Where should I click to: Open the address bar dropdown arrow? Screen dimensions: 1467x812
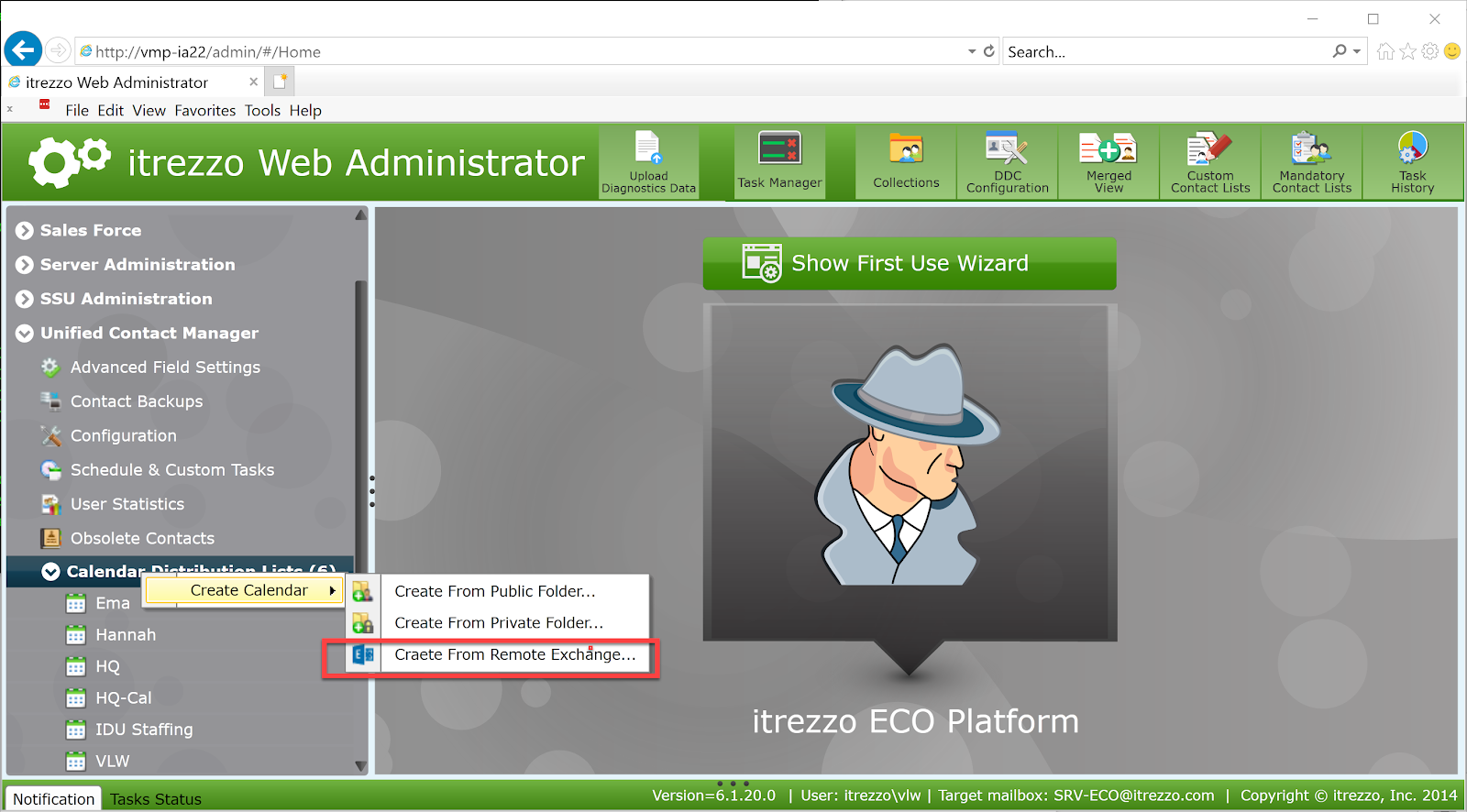coord(972,51)
